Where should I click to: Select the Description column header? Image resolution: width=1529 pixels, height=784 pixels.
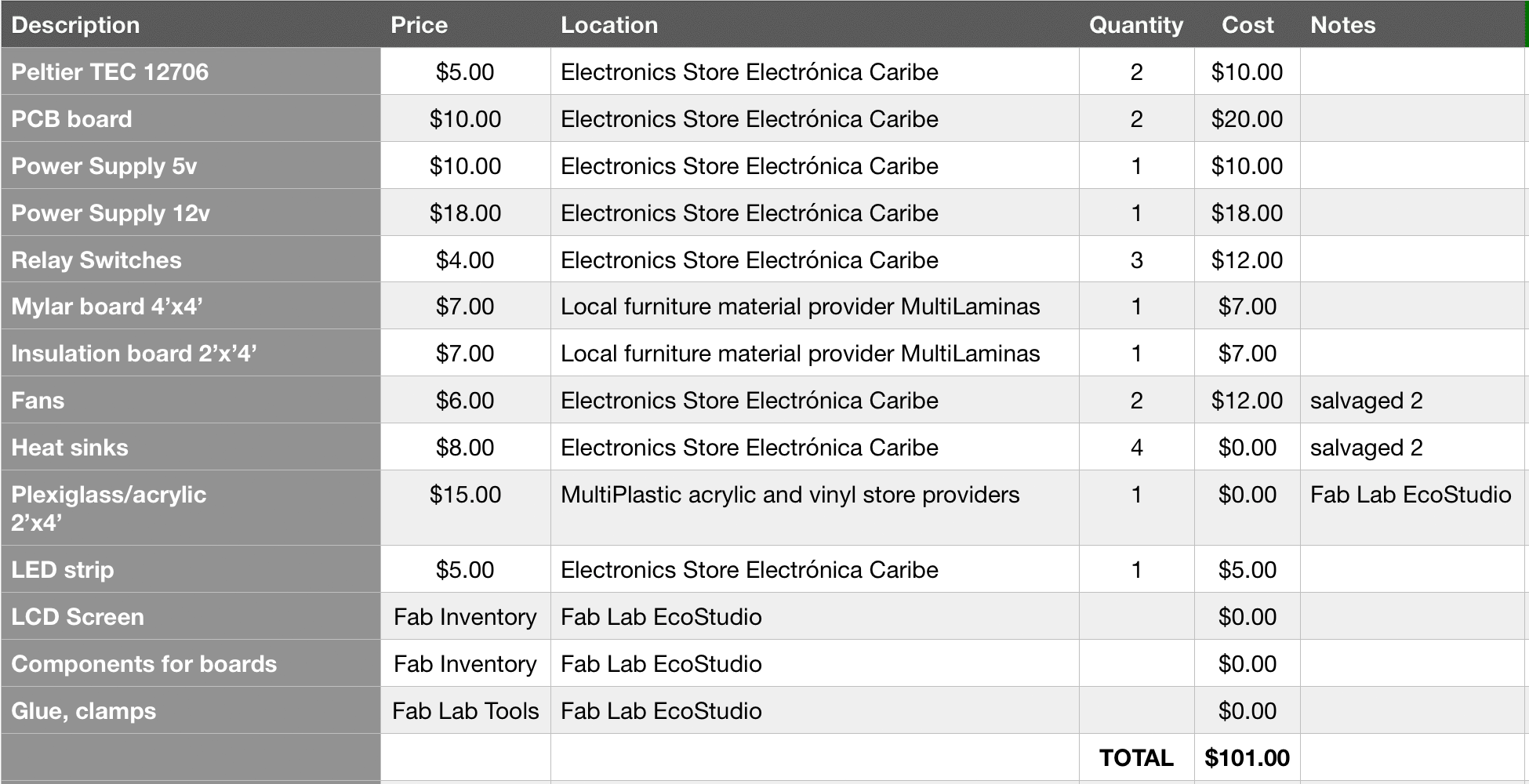coord(191,24)
